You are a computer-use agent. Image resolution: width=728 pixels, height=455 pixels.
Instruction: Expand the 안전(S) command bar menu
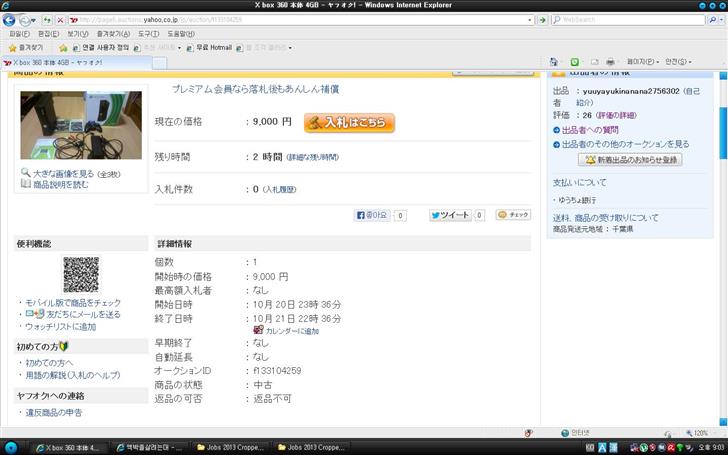click(678, 62)
